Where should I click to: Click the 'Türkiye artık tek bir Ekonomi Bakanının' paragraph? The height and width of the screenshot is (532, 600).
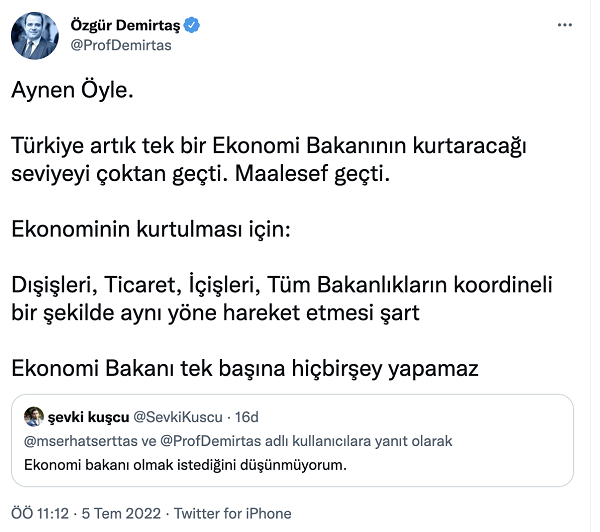(x=269, y=160)
